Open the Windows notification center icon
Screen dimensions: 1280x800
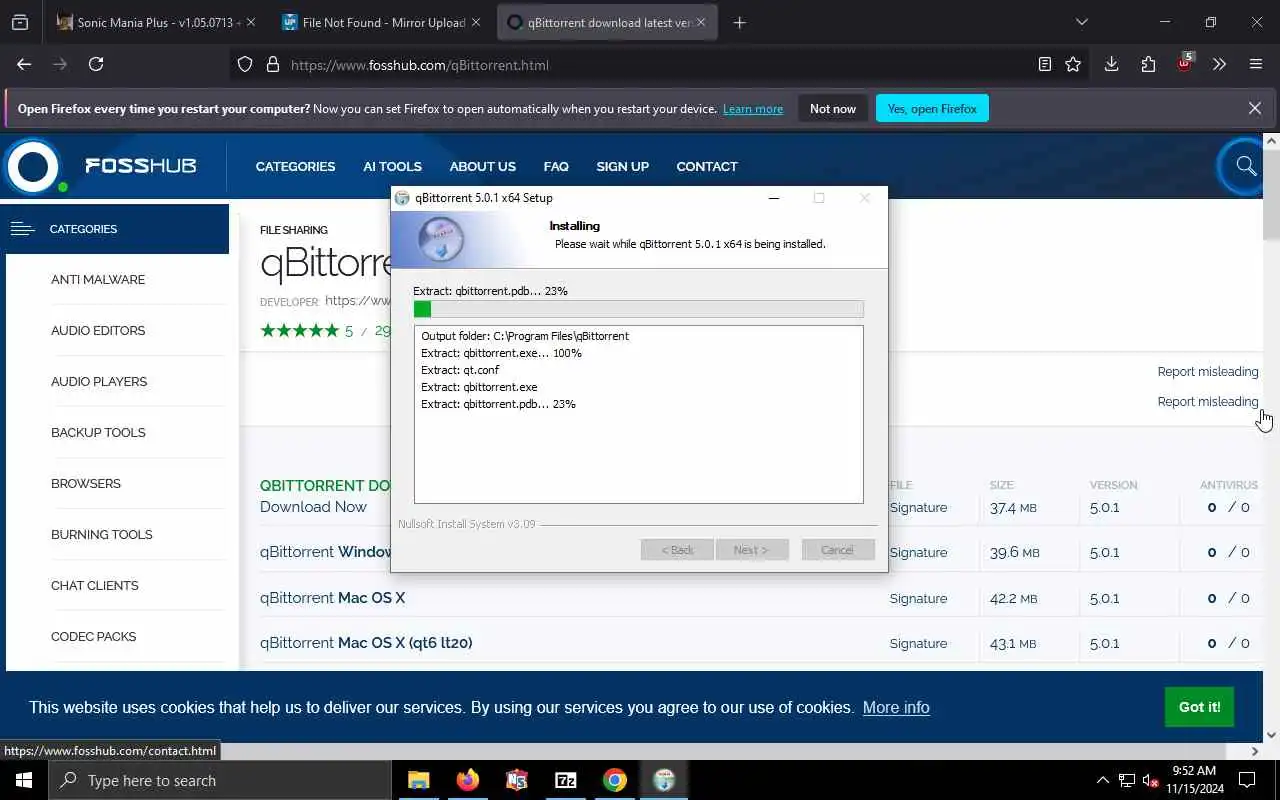click(1247, 780)
